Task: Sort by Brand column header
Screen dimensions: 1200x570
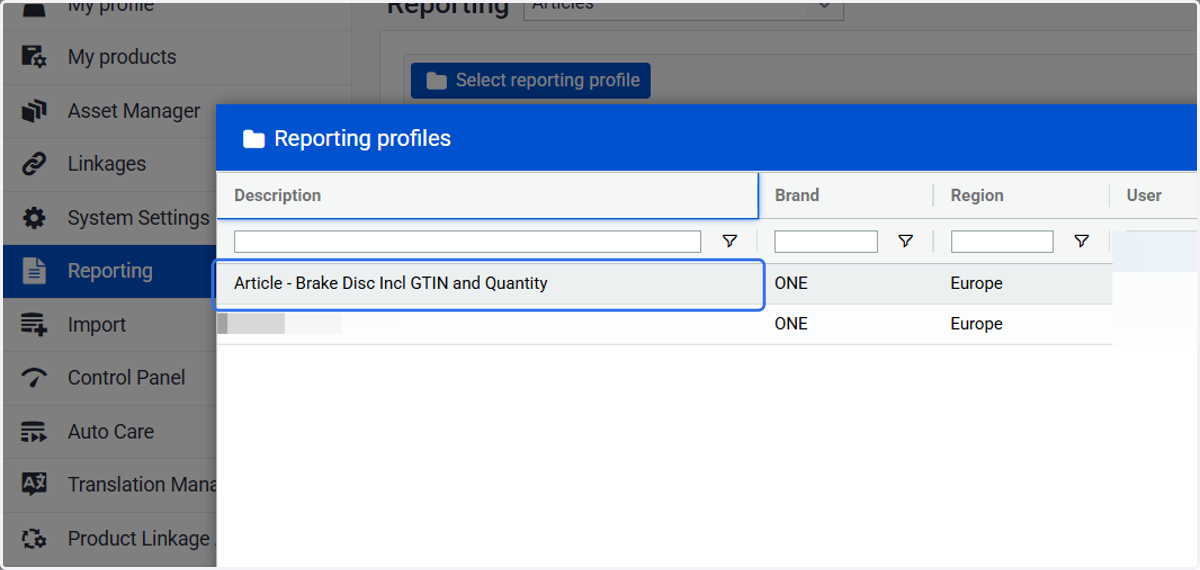Action: point(846,195)
